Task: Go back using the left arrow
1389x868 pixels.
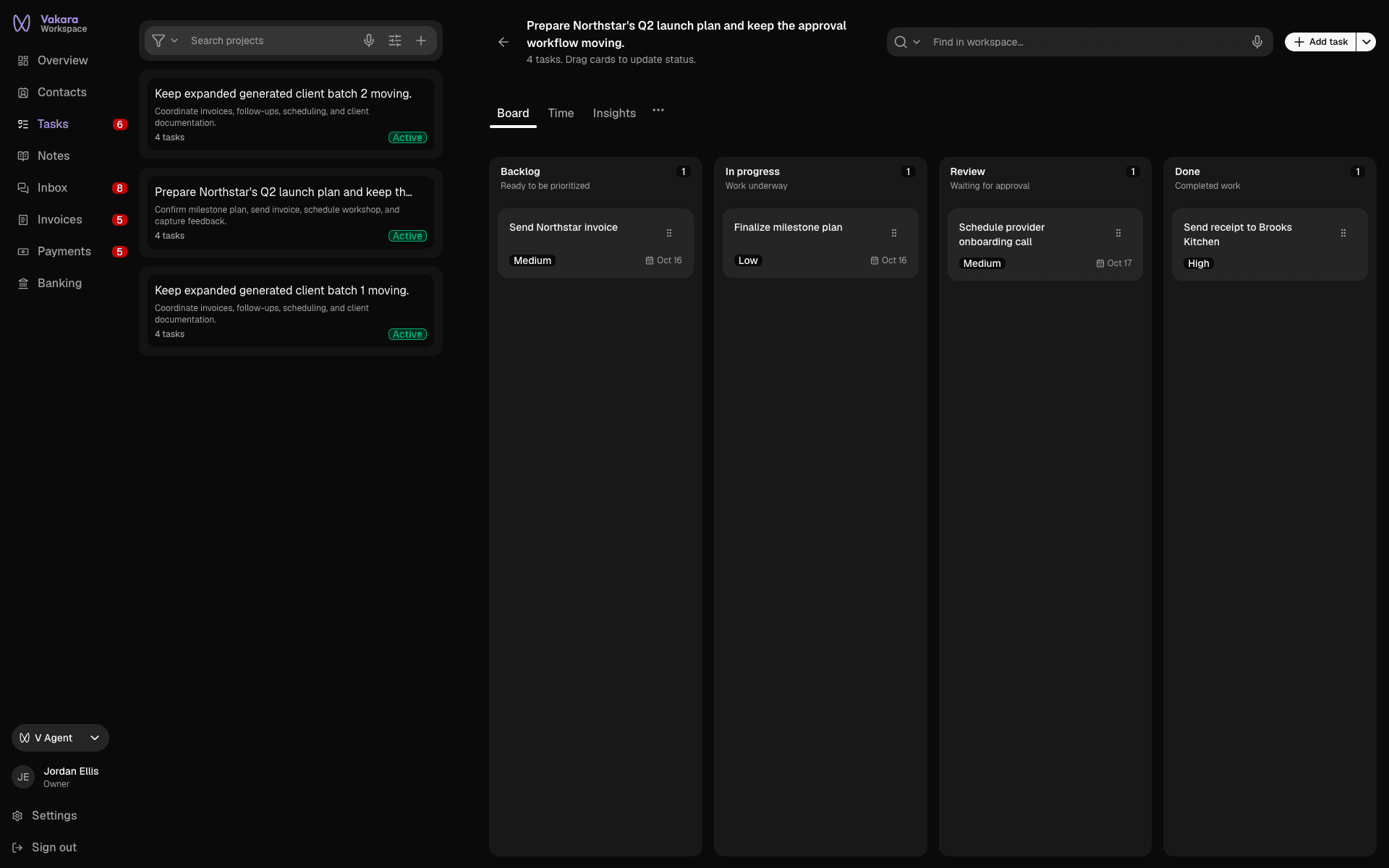Action: (x=504, y=42)
